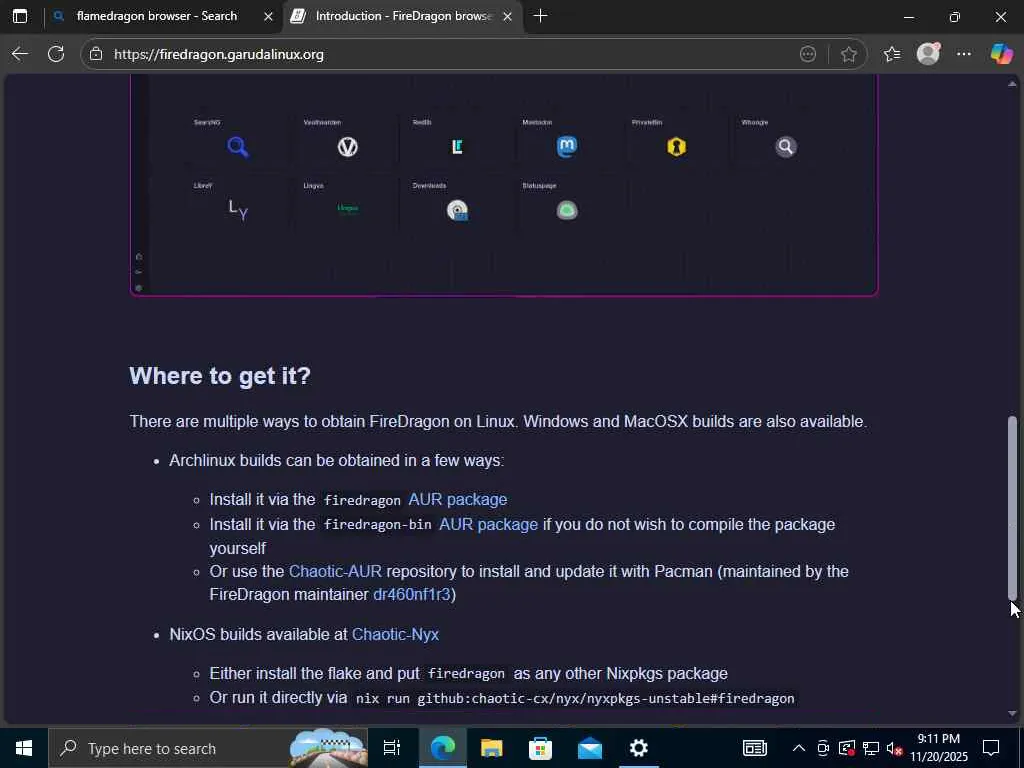Click the Vaultwarden icon in screenshot

click(x=347, y=147)
